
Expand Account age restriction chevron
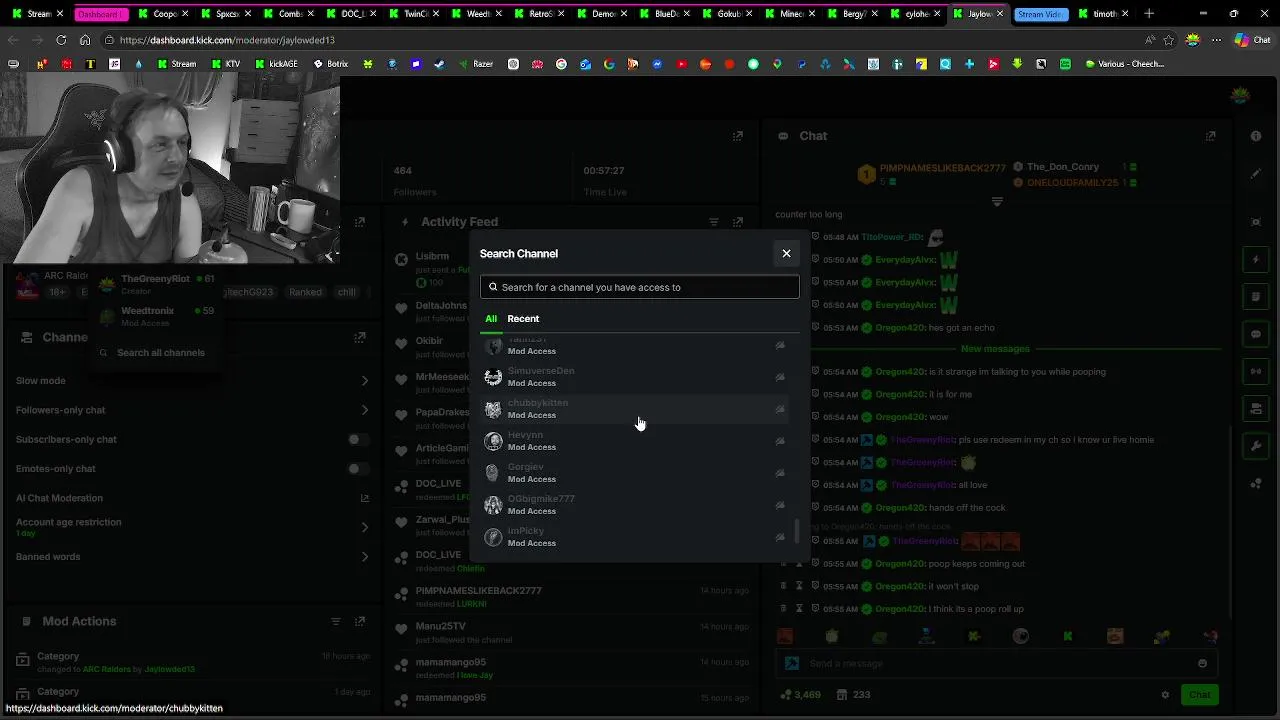[364, 527]
